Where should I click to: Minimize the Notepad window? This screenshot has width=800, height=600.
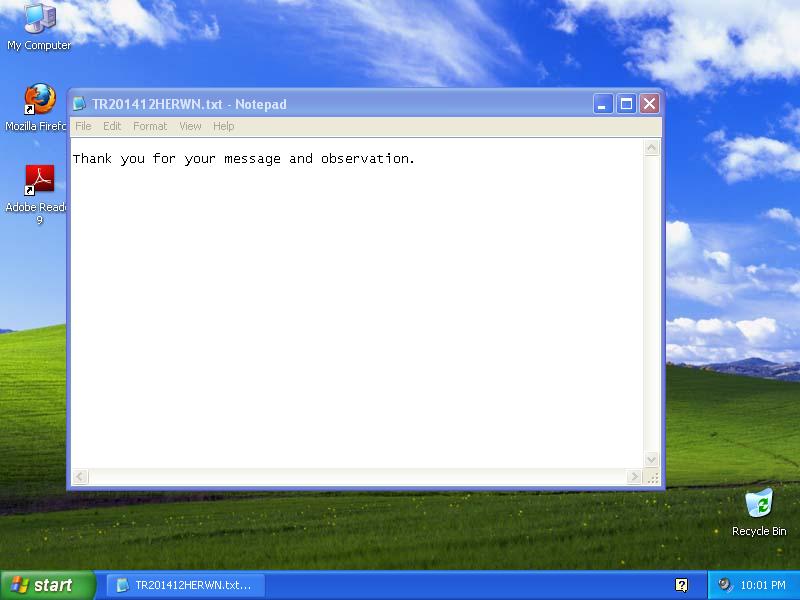pos(603,104)
